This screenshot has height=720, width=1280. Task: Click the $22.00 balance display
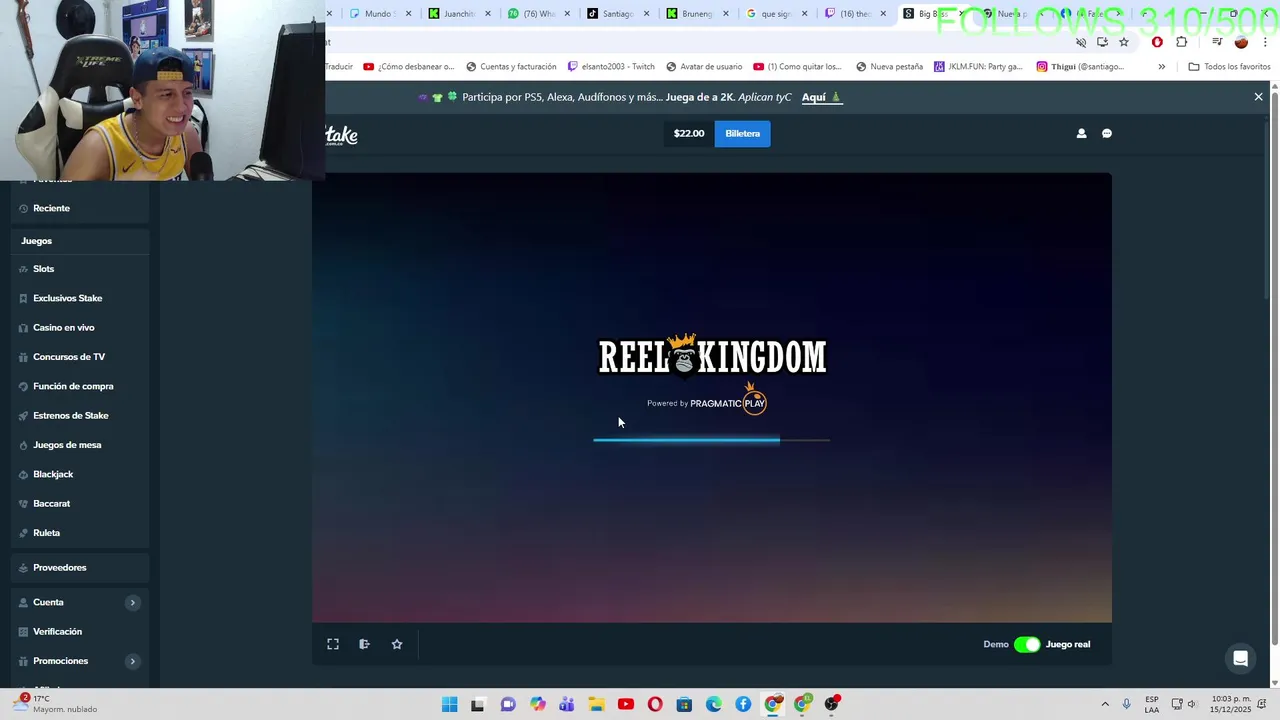689,133
